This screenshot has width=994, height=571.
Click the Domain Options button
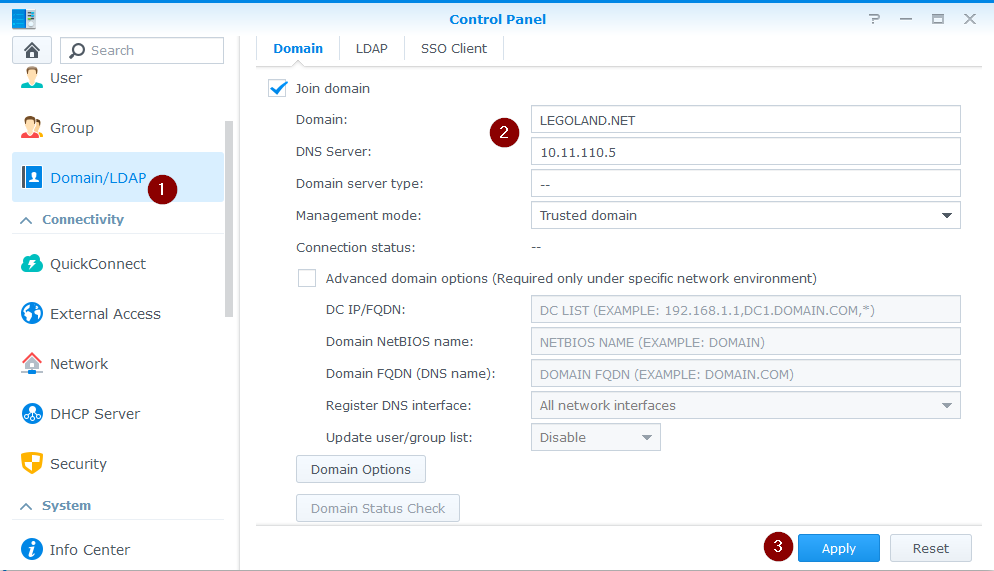360,469
